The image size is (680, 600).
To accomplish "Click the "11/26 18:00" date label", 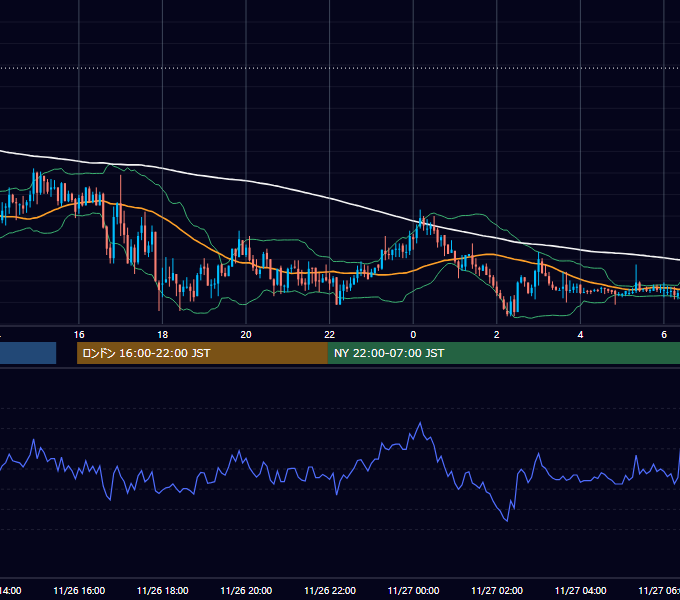I will pos(163,591).
